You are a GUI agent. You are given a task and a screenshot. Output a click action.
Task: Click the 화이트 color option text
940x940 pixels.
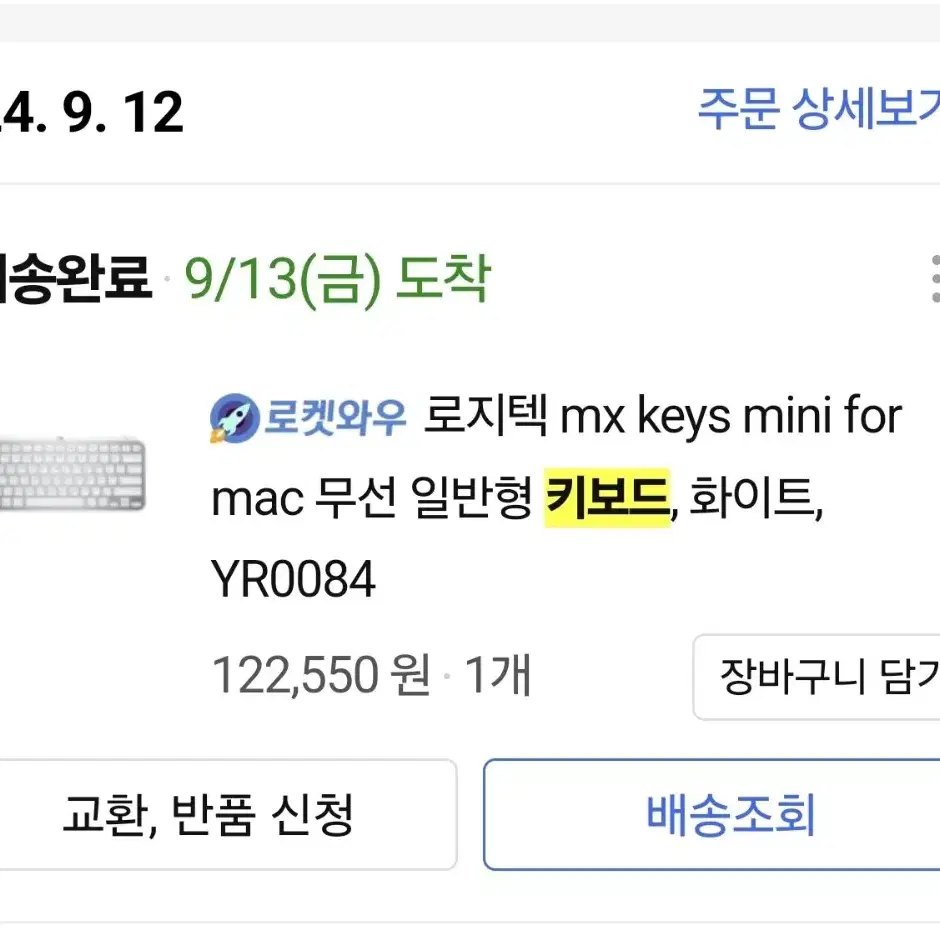pos(755,498)
